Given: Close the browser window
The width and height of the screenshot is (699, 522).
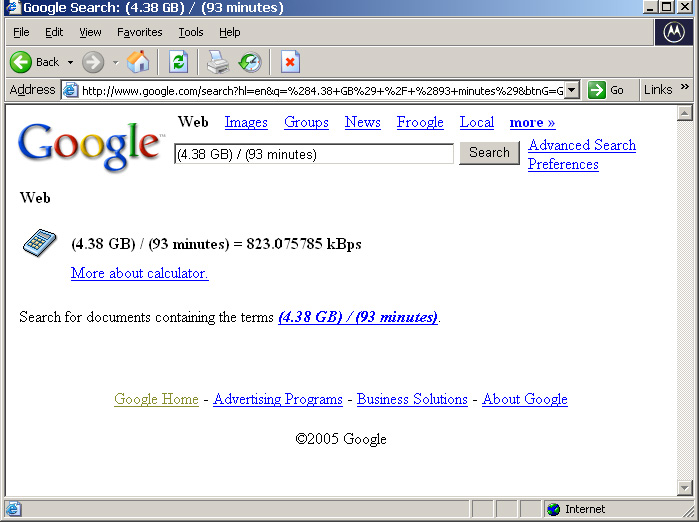Looking at the screenshot, I should coord(684,7).
